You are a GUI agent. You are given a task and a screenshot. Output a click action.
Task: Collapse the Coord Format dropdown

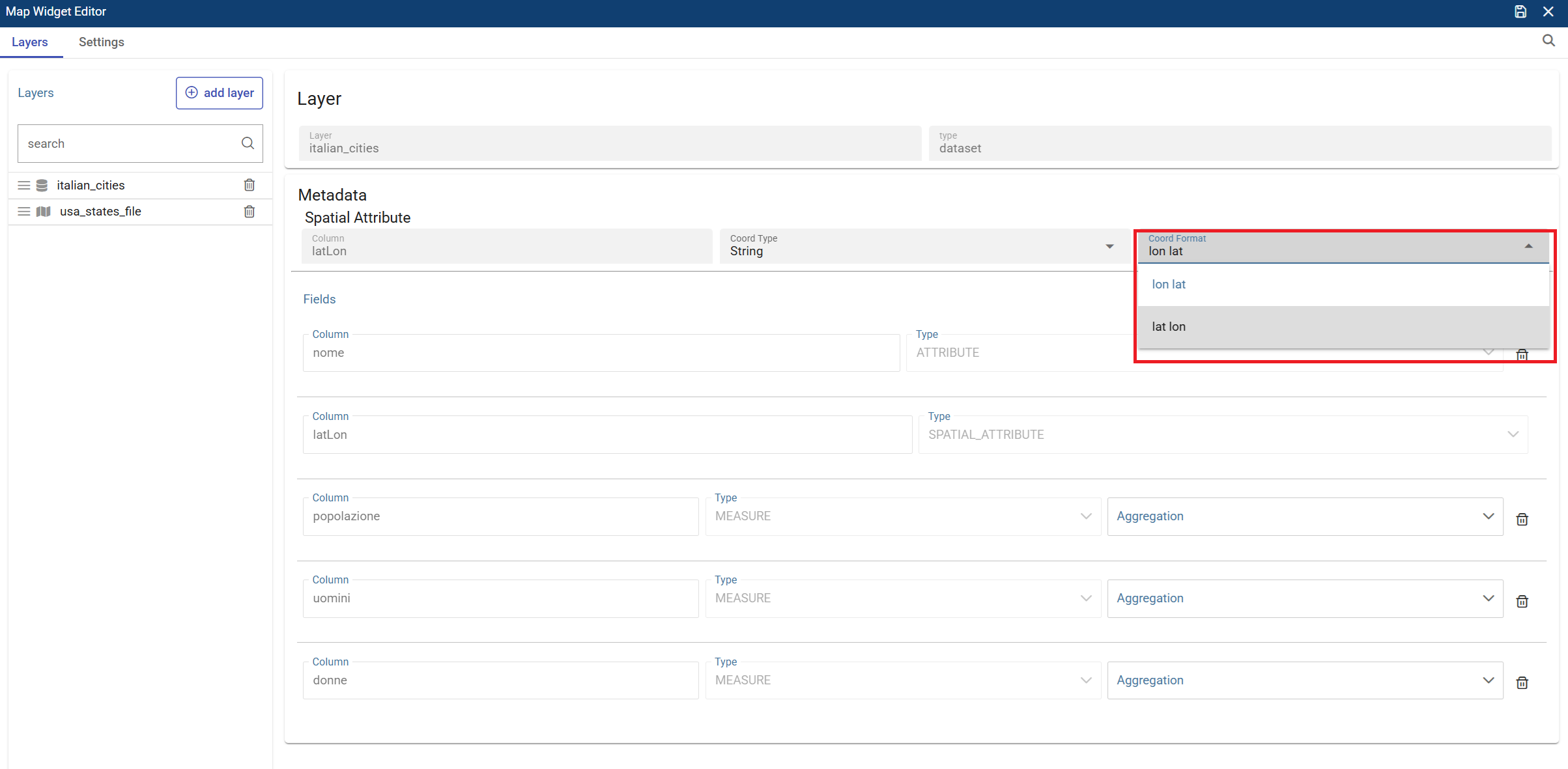tap(1343, 246)
